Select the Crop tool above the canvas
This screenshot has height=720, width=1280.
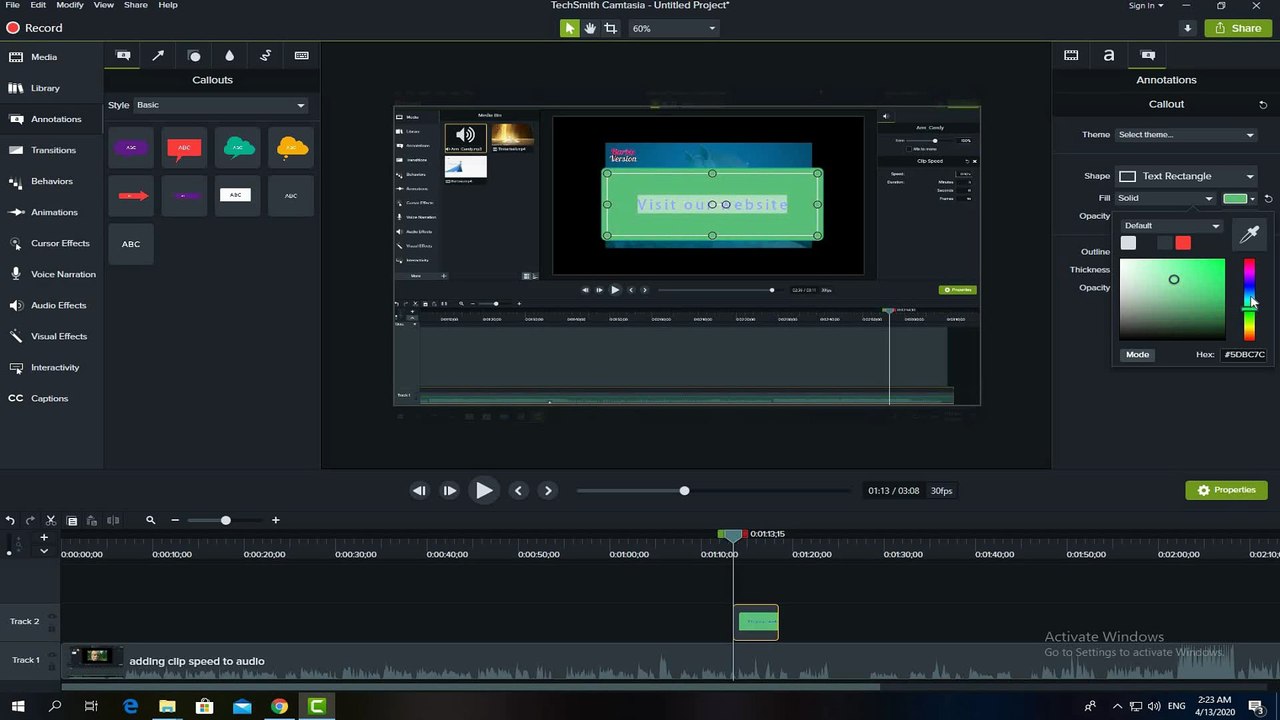(610, 28)
